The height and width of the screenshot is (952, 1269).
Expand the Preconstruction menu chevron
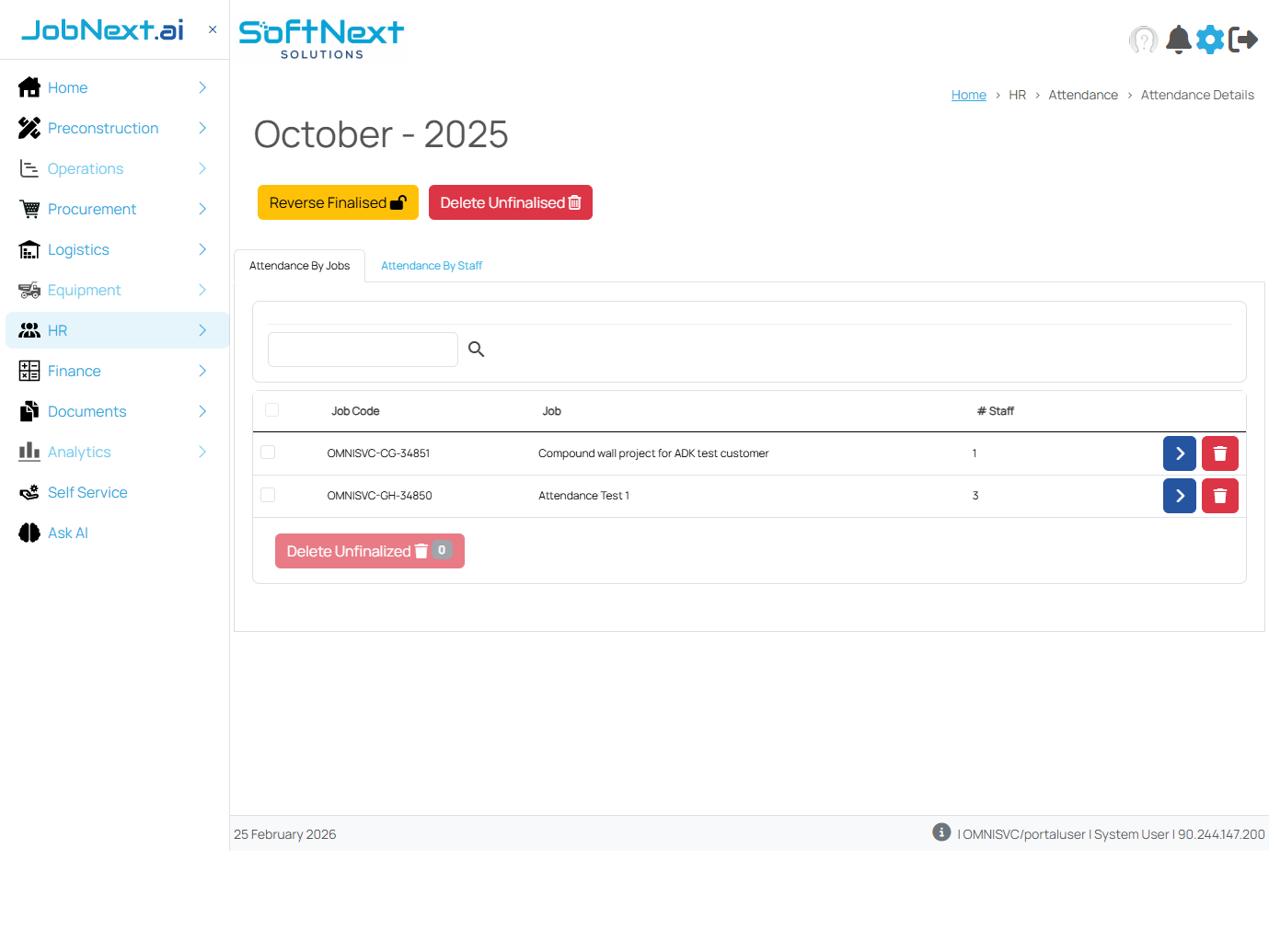(202, 128)
